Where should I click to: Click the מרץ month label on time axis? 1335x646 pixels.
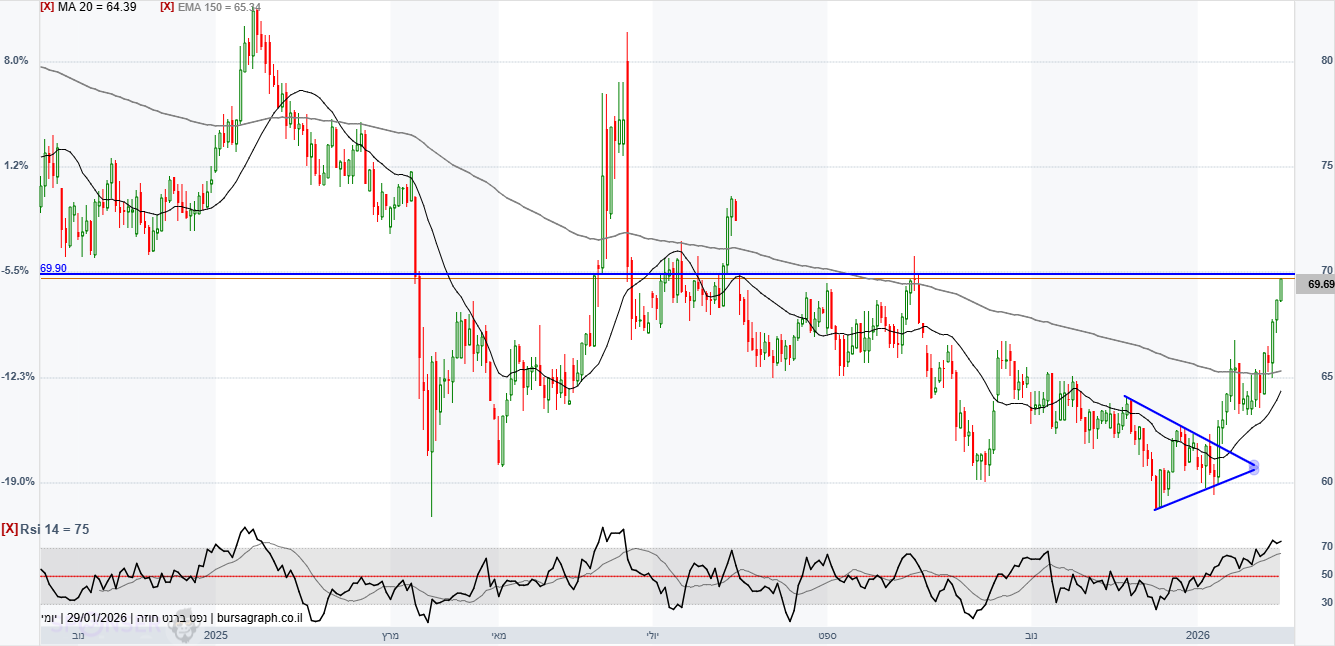coord(391,635)
